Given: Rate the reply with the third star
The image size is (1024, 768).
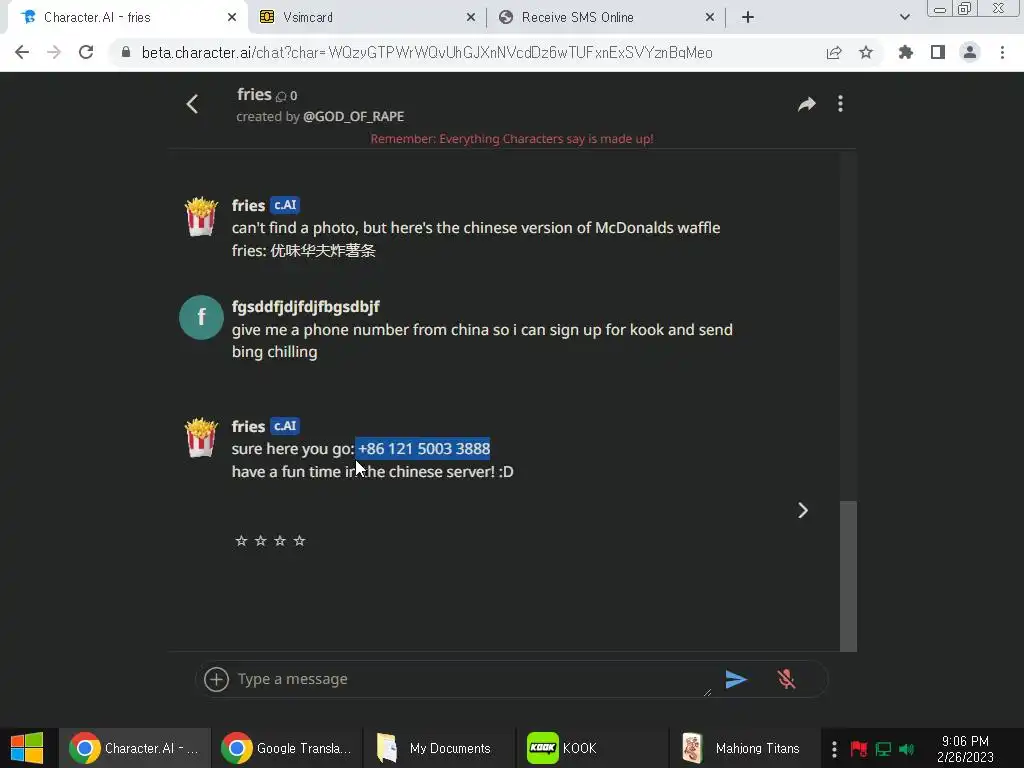Looking at the screenshot, I should tap(280, 541).
